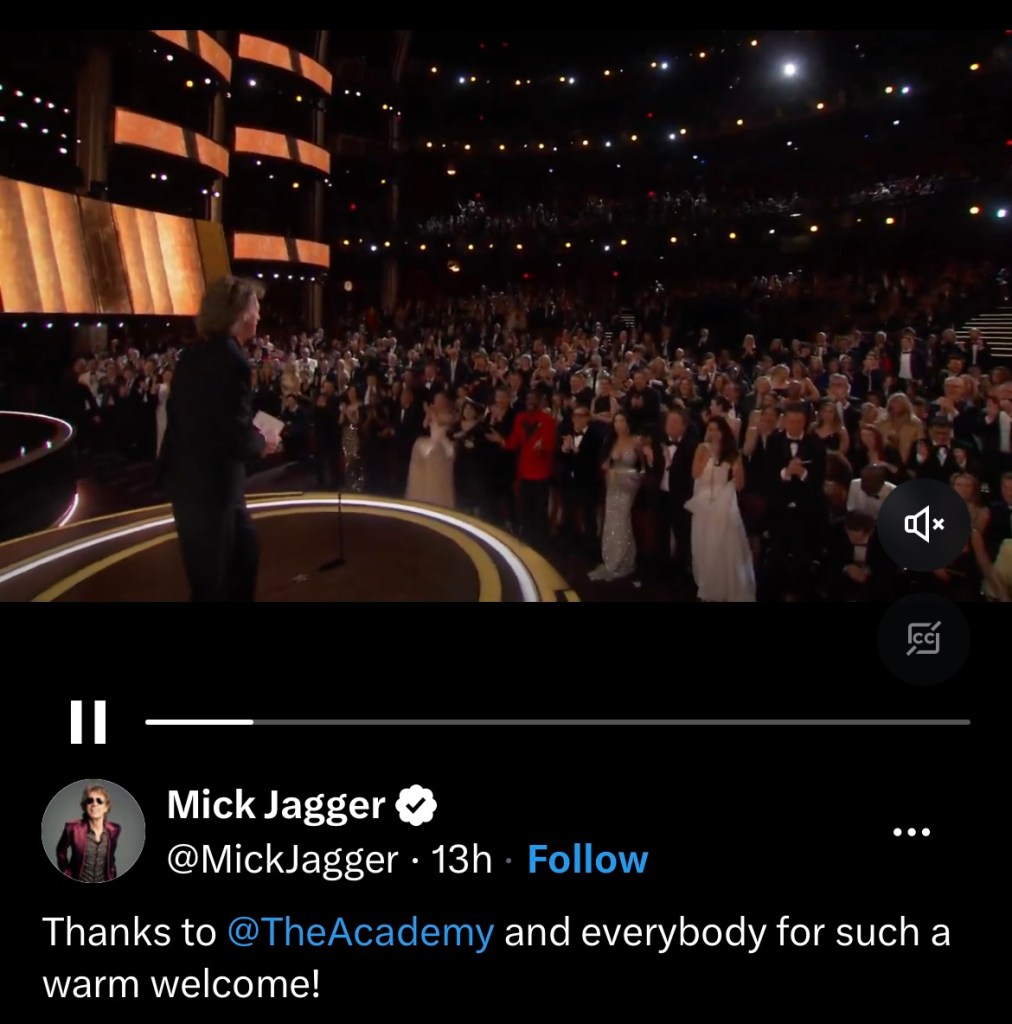Screen dimensions: 1012x1024
Task: Toggle closed captions on the video
Action: pyautogui.click(x=923, y=638)
